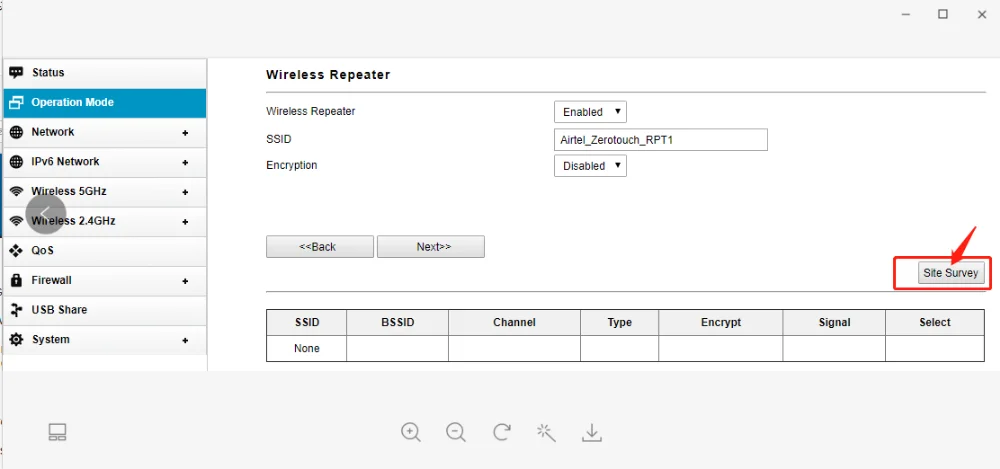
Task: Open the Status menu item
Action: [105, 73]
